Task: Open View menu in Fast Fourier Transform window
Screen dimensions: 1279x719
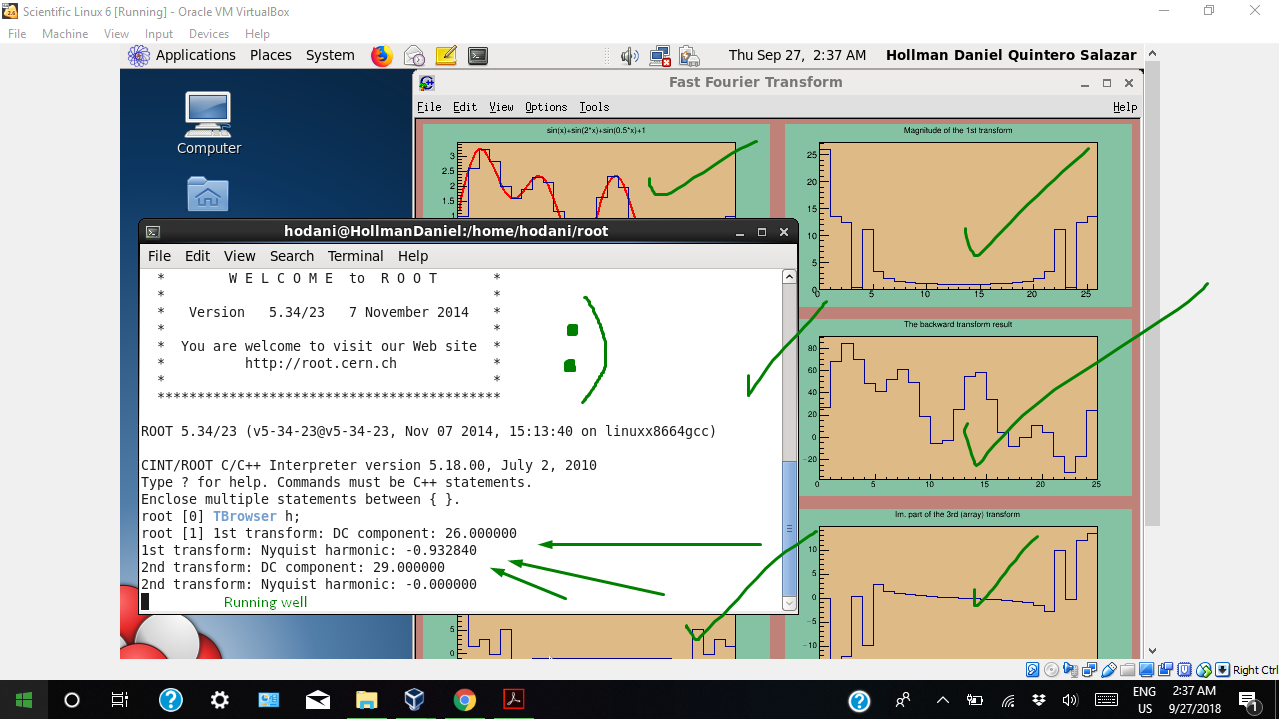Action: pyautogui.click(x=502, y=107)
